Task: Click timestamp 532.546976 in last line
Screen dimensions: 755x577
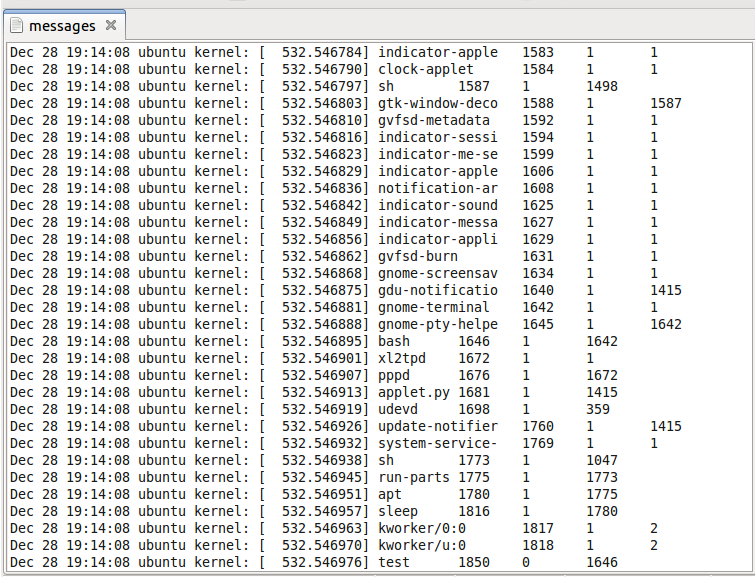Action: (x=322, y=563)
